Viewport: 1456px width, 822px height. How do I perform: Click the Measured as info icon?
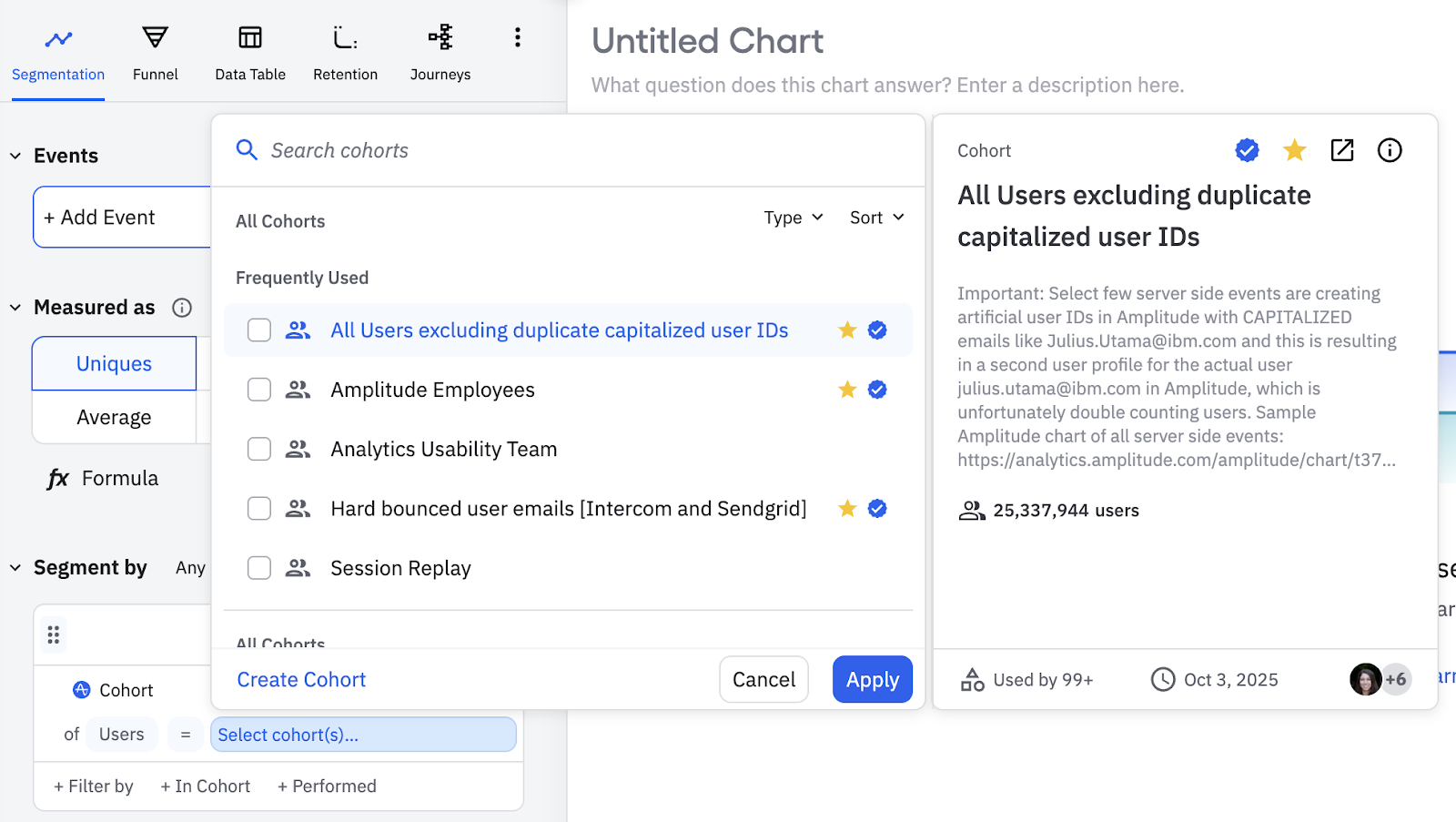click(x=182, y=308)
